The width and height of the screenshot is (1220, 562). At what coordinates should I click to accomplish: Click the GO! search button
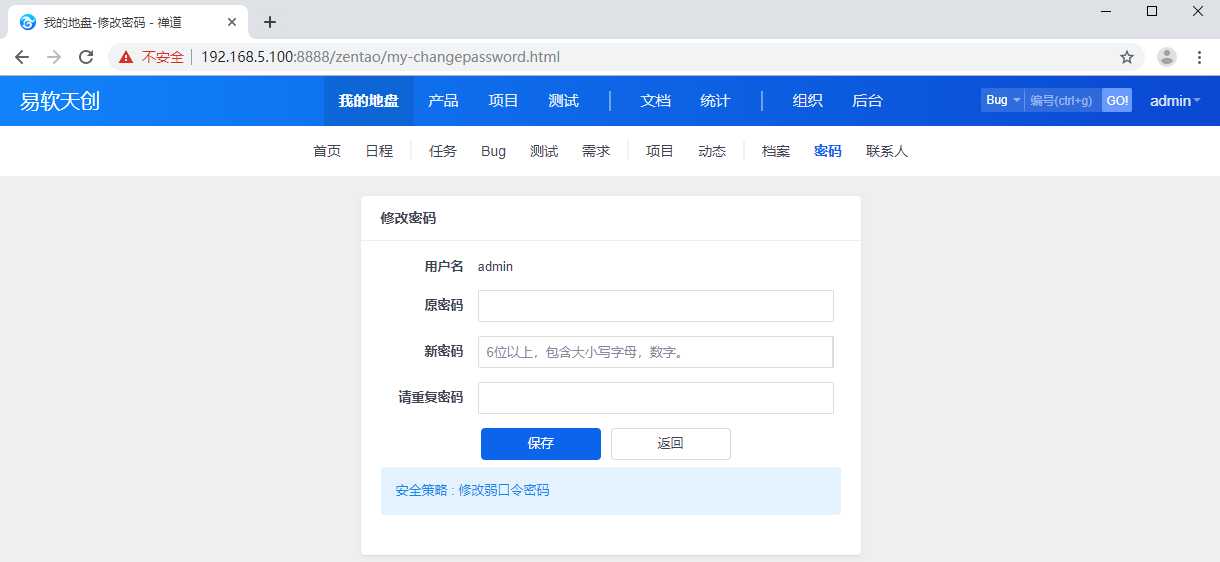(1116, 100)
